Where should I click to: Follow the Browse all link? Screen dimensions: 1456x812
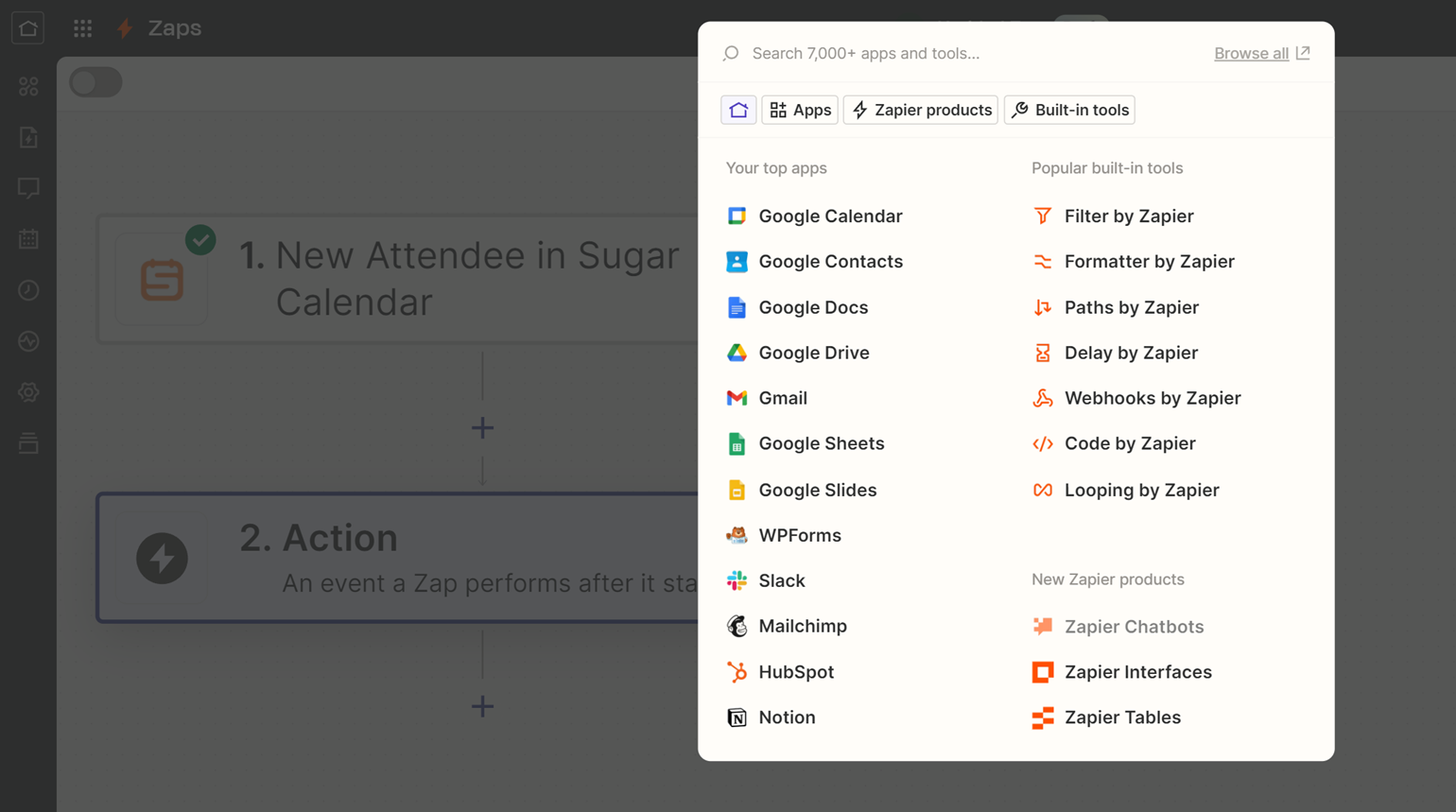click(x=1262, y=53)
